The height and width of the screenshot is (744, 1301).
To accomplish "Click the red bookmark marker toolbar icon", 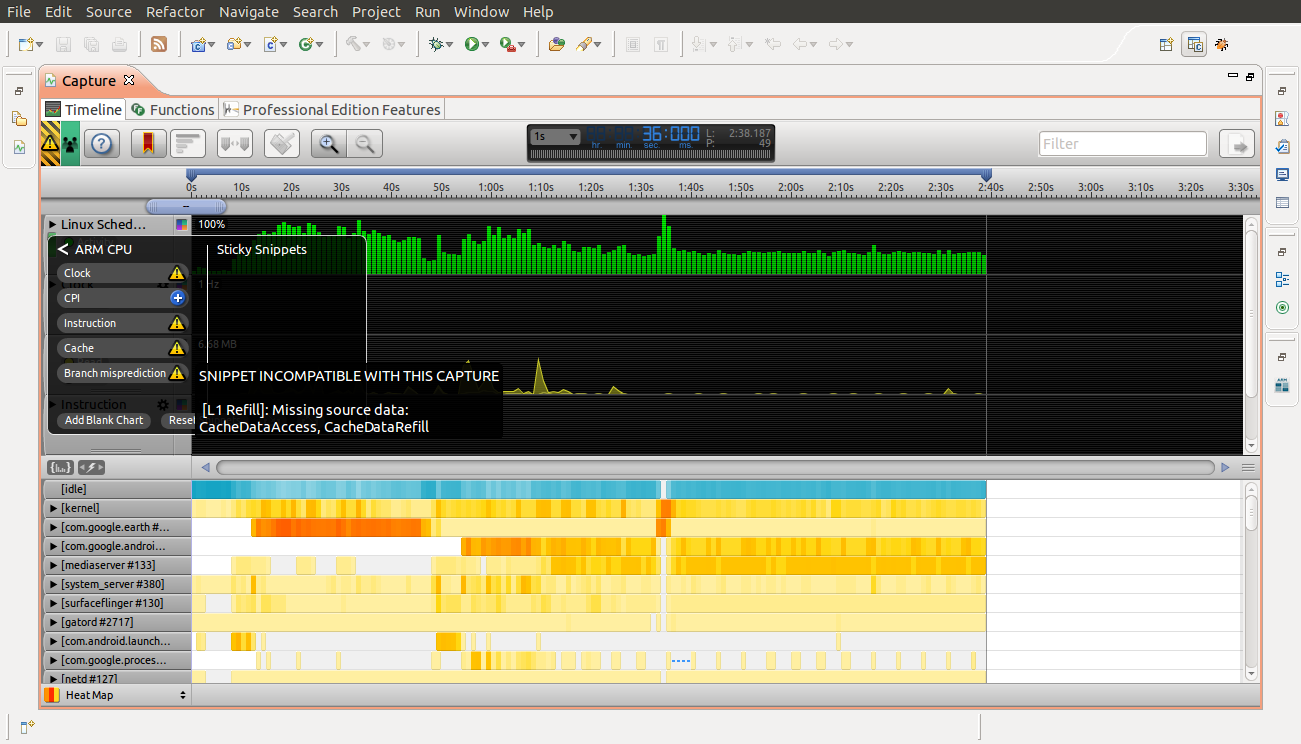I will tap(147, 144).
